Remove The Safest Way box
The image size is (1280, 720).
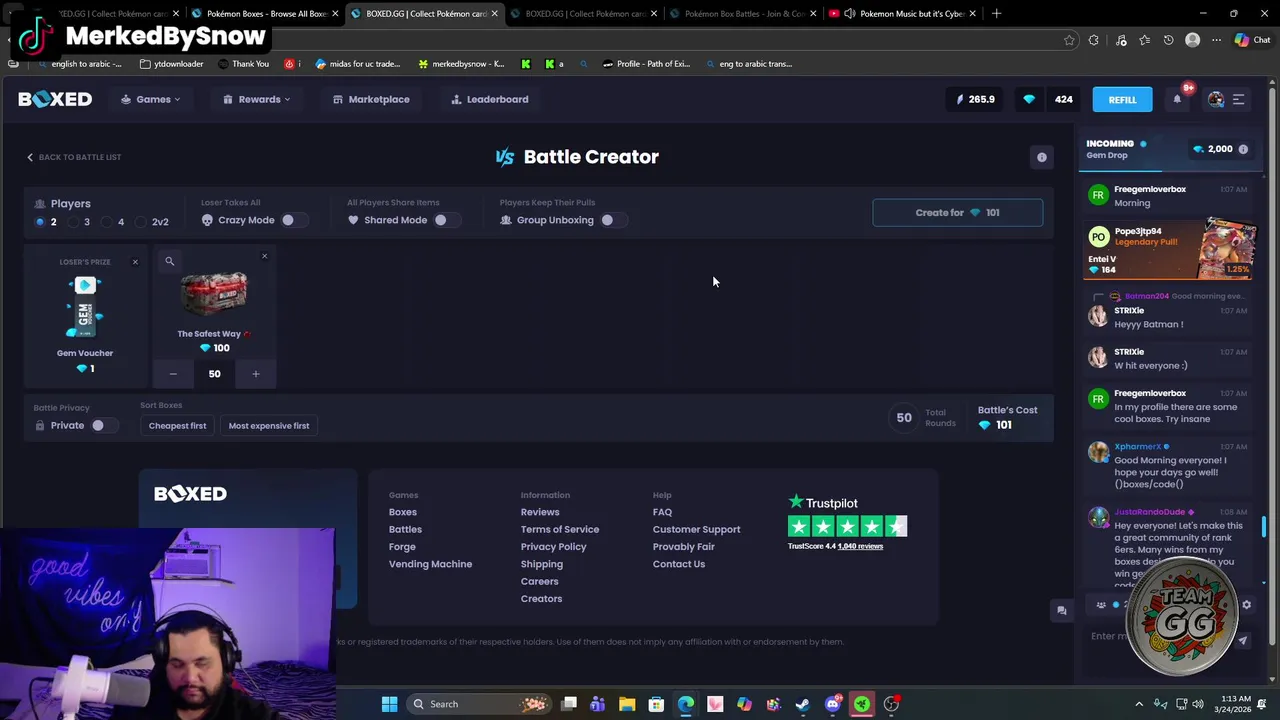point(264,257)
